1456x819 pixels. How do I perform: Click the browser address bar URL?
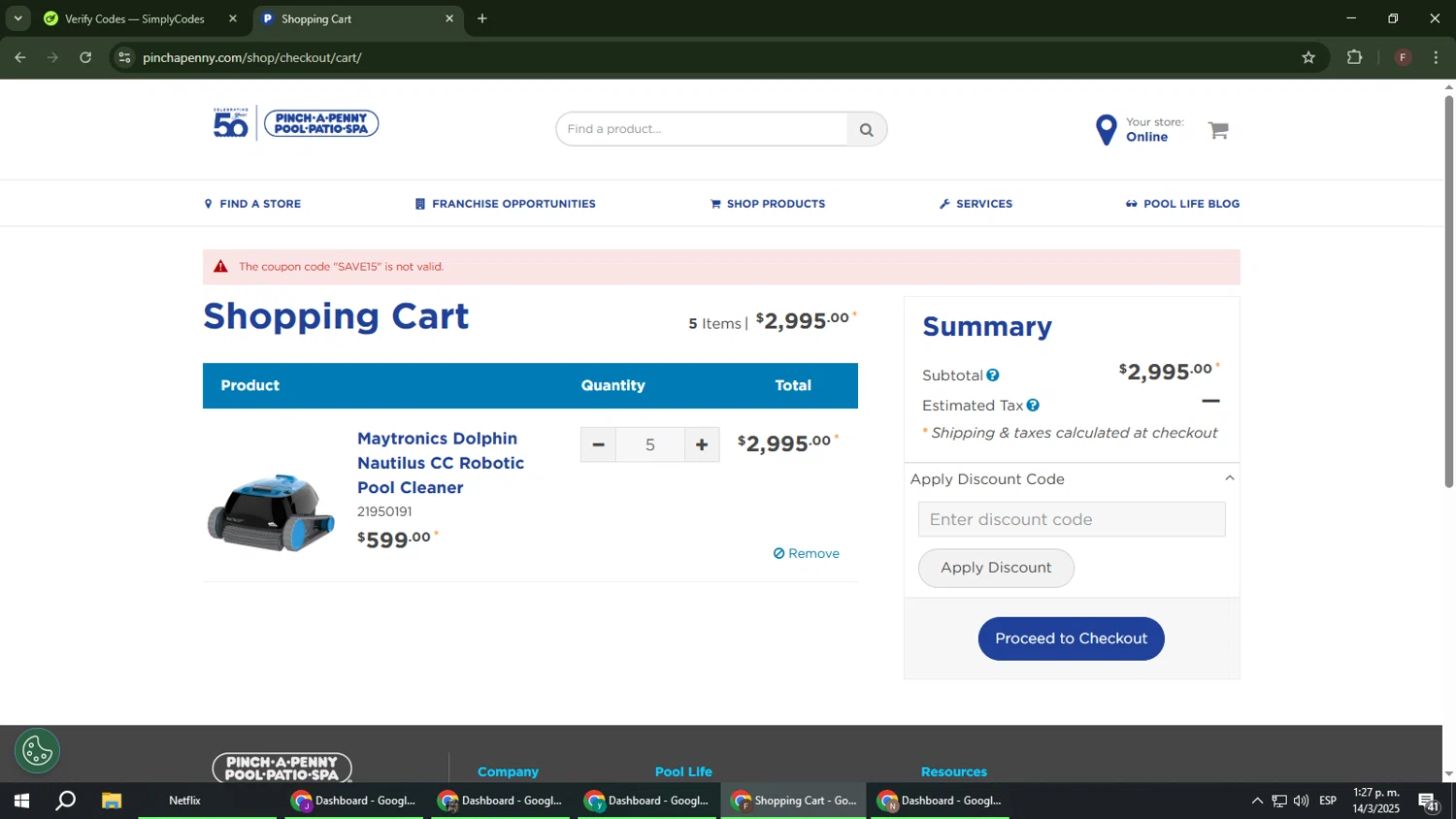tap(252, 58)
